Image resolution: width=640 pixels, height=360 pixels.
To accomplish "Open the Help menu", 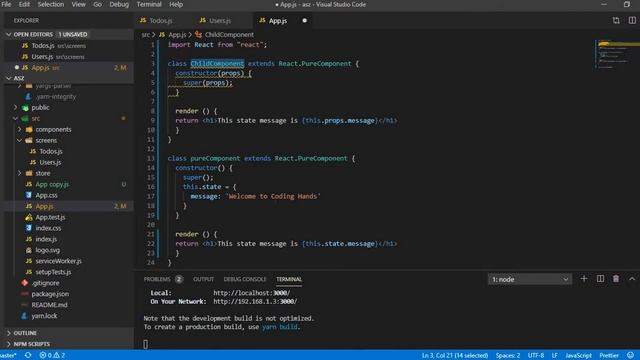I will coord(176,4).
